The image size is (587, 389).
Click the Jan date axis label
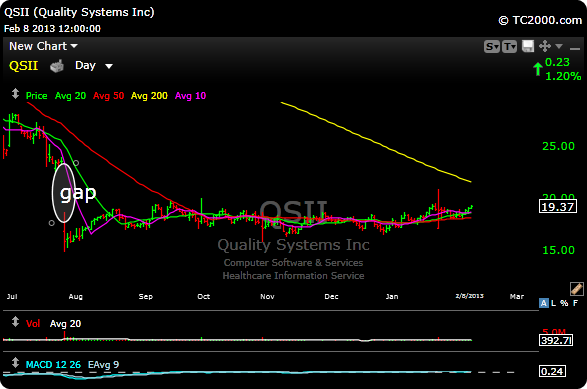click(x=392, y=297)
